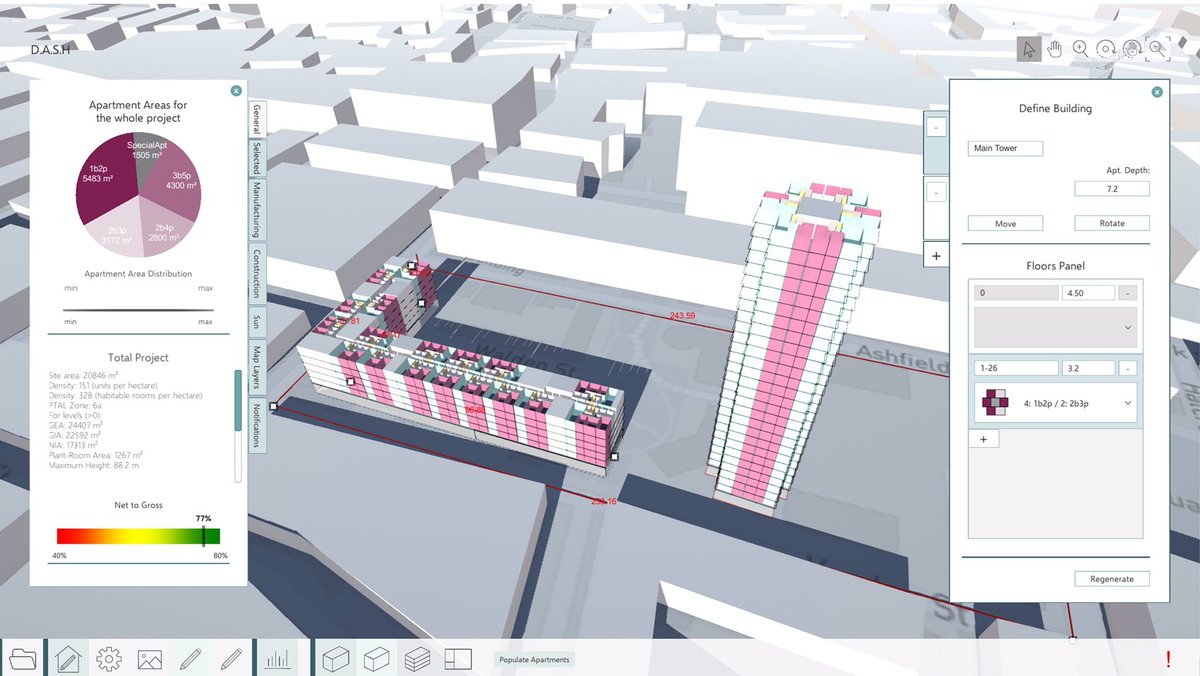Click the plus button beside building list
This screenshot has width=1200, height=676.
point(936,256)
